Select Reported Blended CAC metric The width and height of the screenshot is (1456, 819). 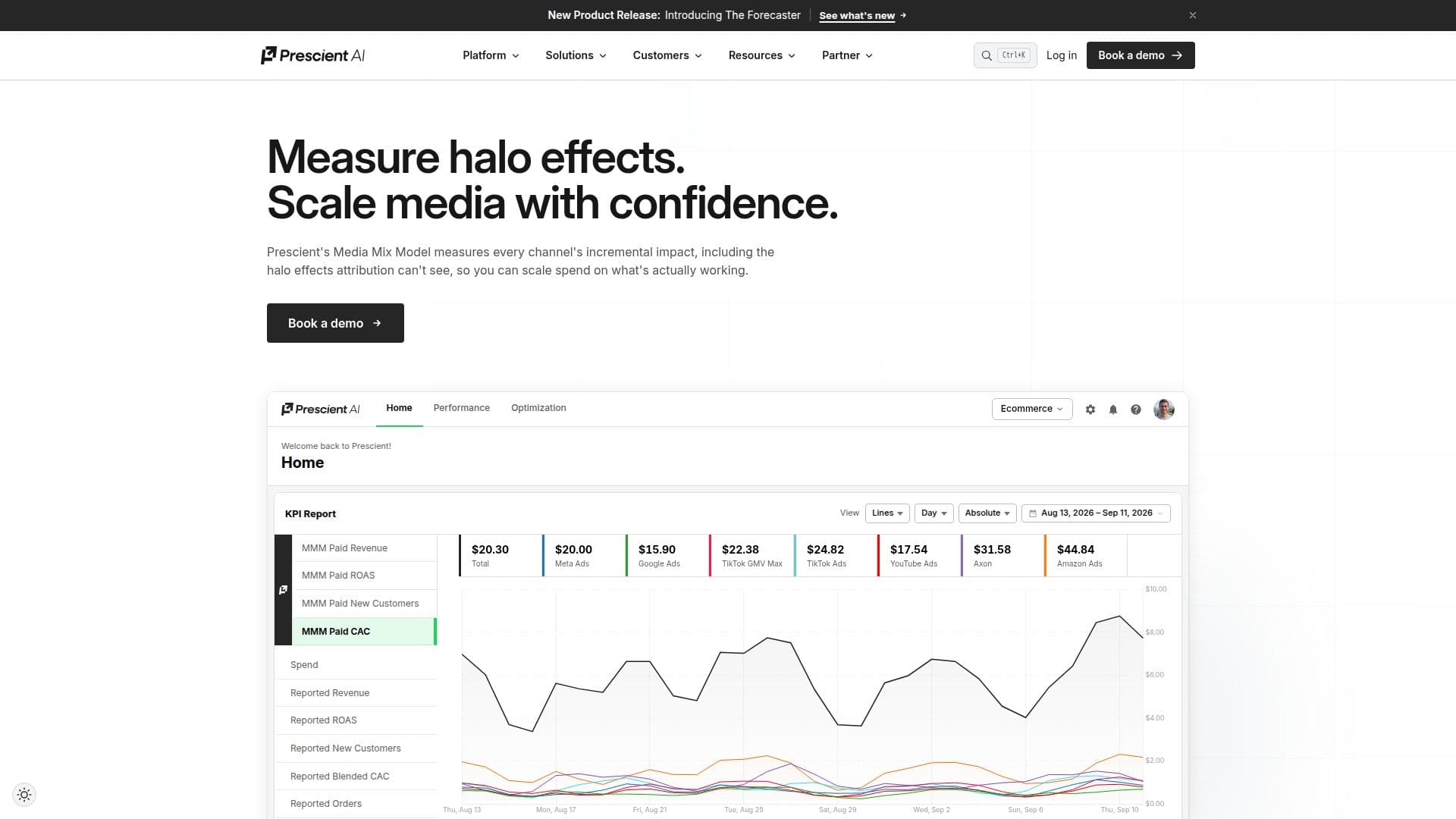pos(356,777)
